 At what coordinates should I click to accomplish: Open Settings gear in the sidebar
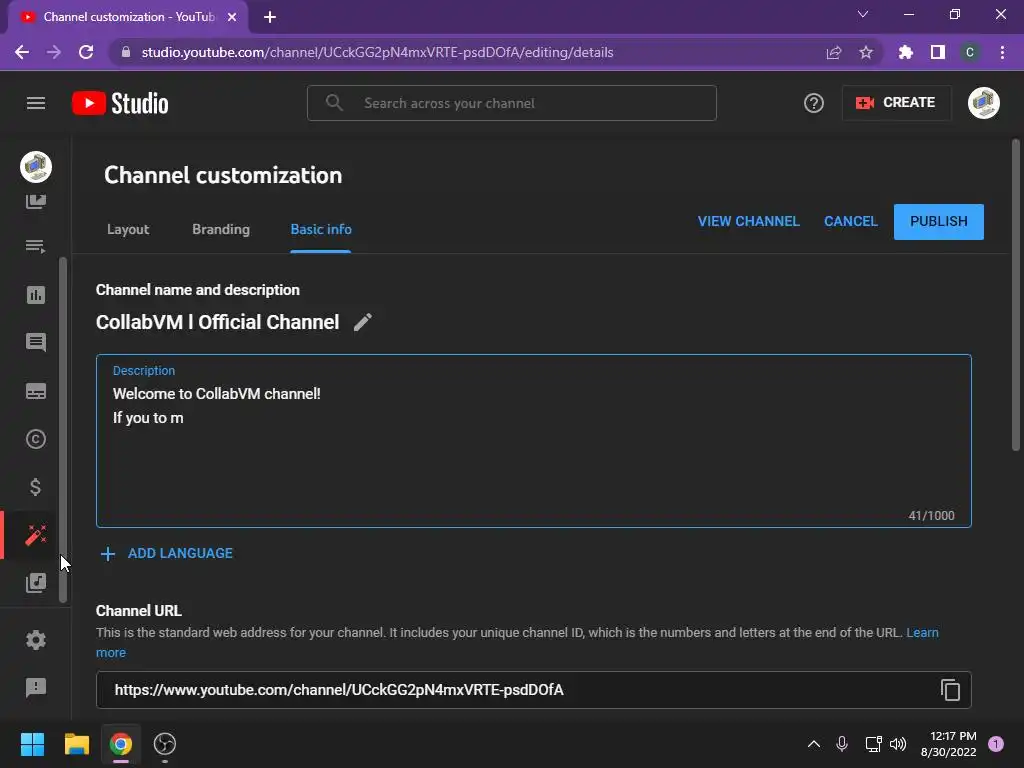(36, 640)
